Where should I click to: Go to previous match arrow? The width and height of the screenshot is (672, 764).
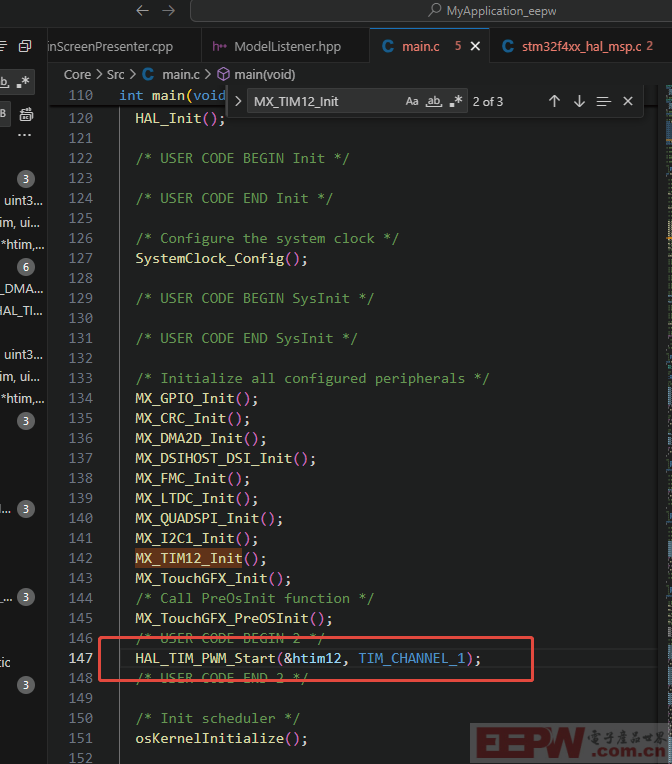pyautogui.click(x=554, y=101)
